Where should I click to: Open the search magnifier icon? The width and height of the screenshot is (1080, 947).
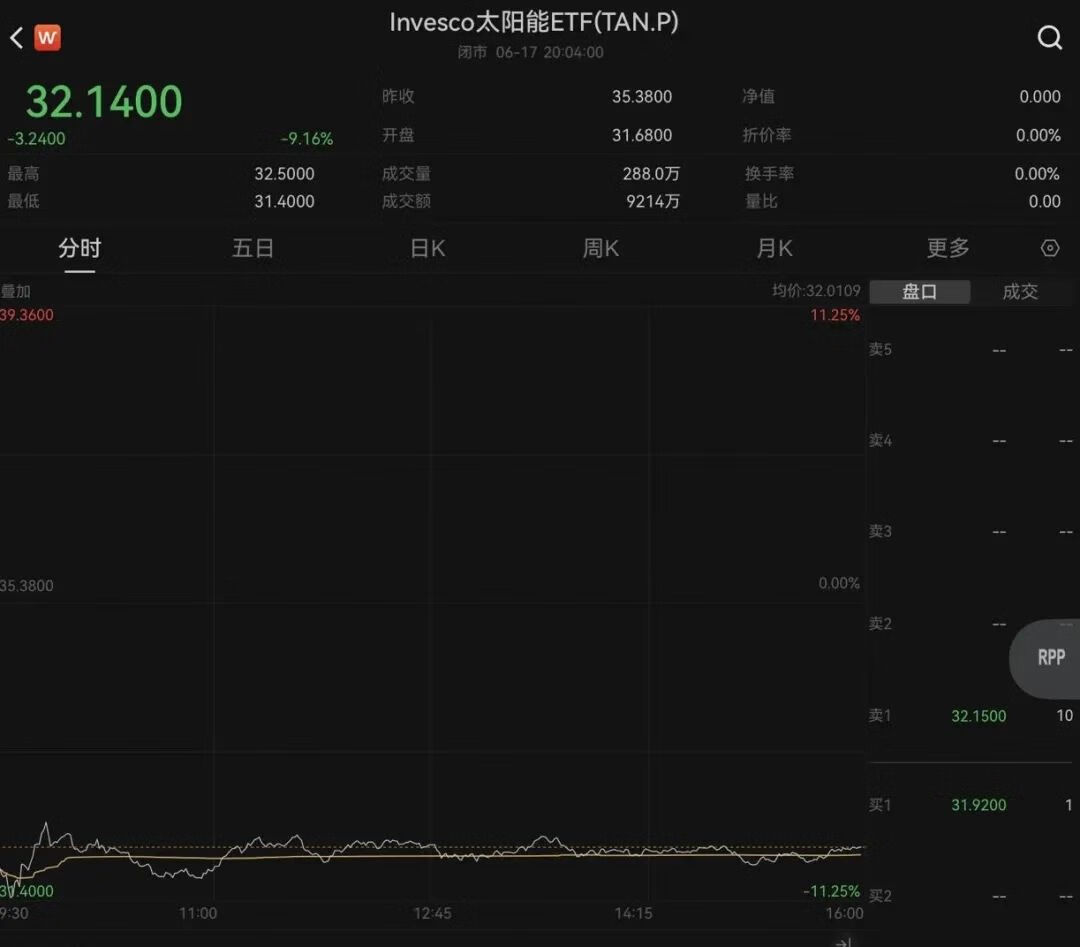tap(1050, 37)
